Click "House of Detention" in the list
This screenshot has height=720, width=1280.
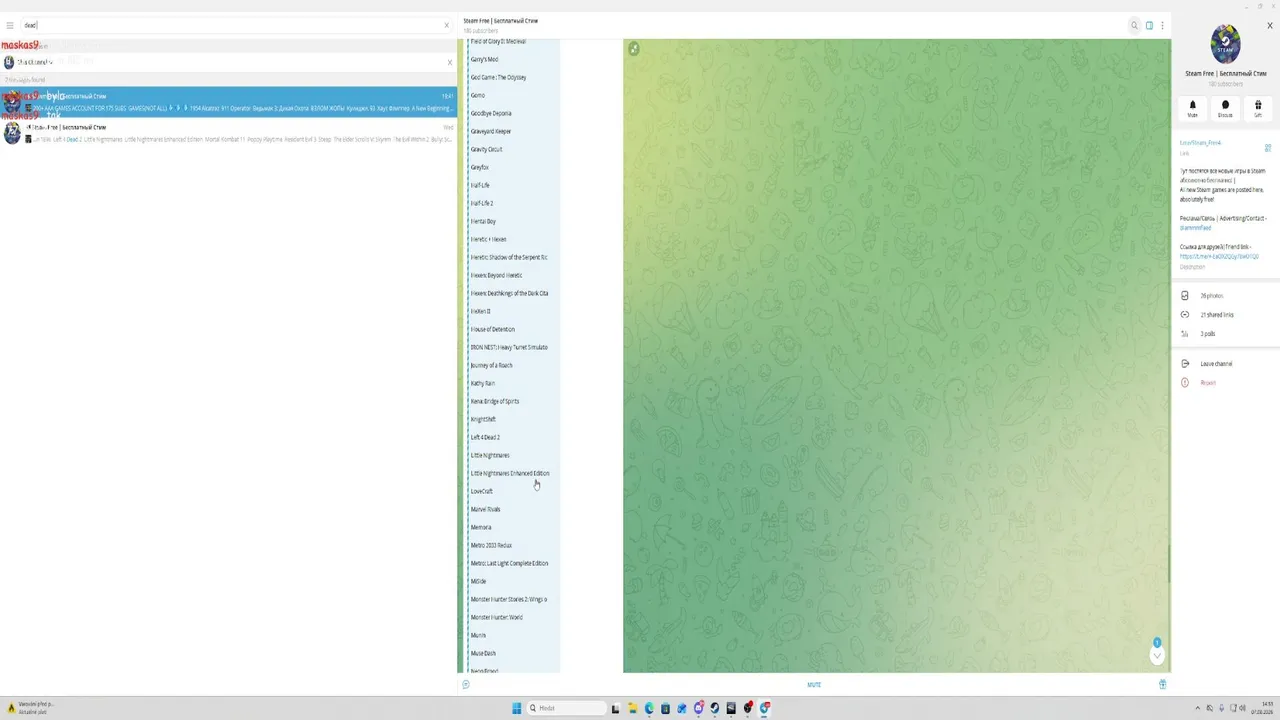tap(493, 329)
